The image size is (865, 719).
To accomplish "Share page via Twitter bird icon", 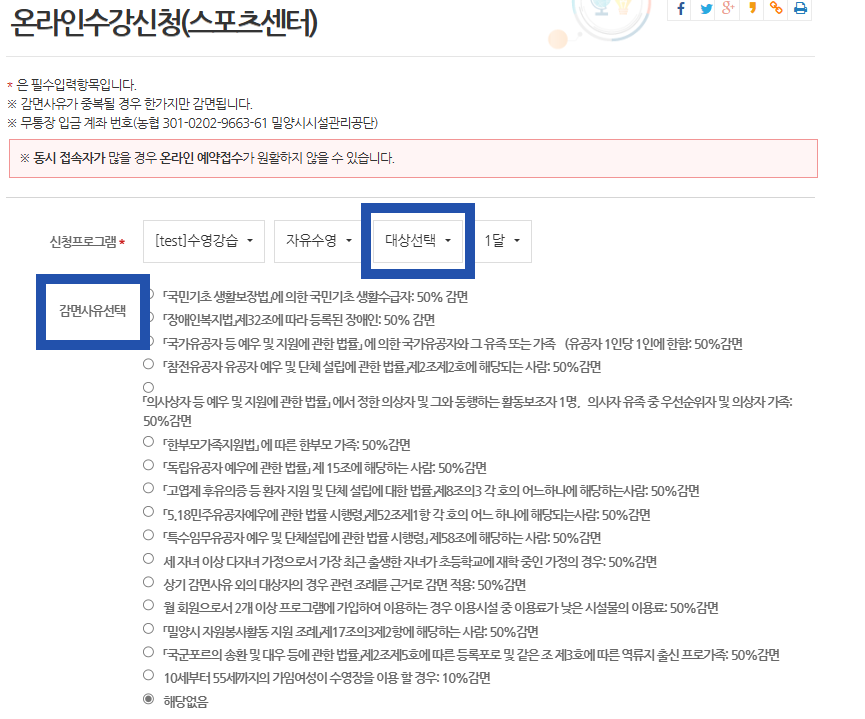I will coord(705,9).
